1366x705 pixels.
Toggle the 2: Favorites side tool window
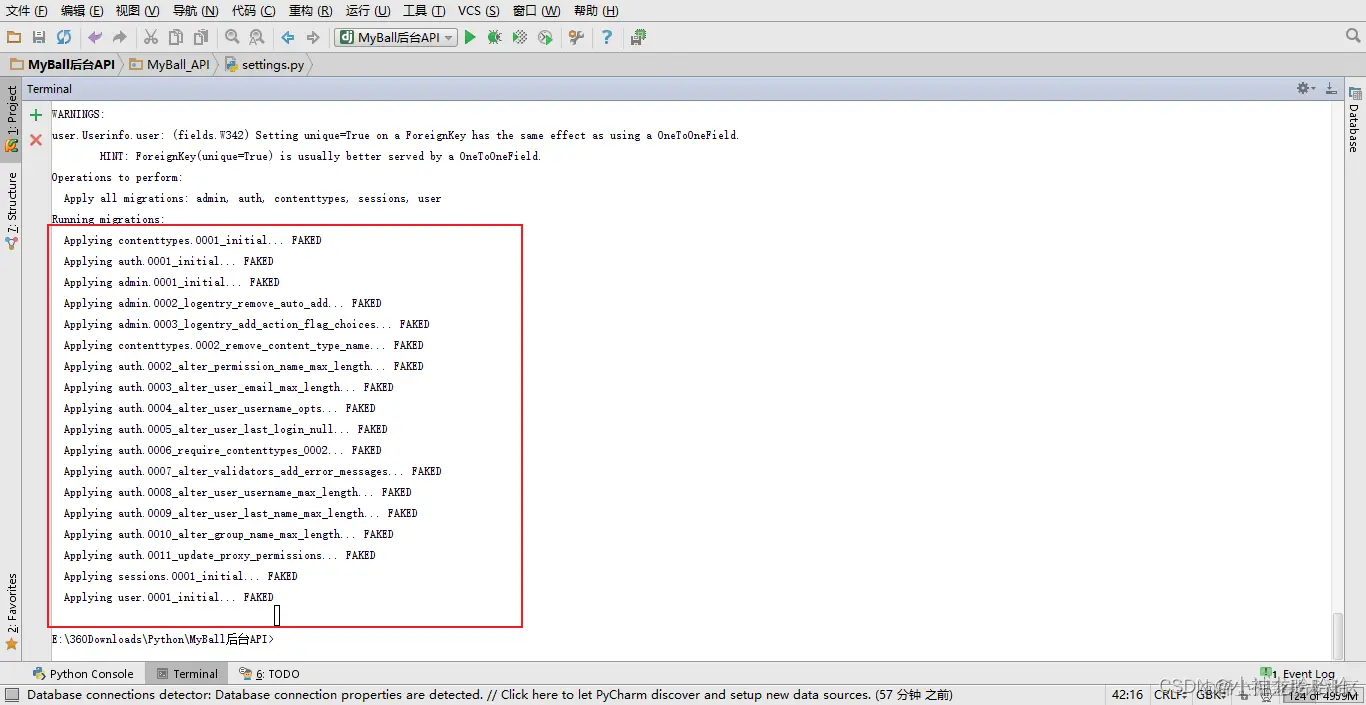pyautogui.click(x=11, y=612)
